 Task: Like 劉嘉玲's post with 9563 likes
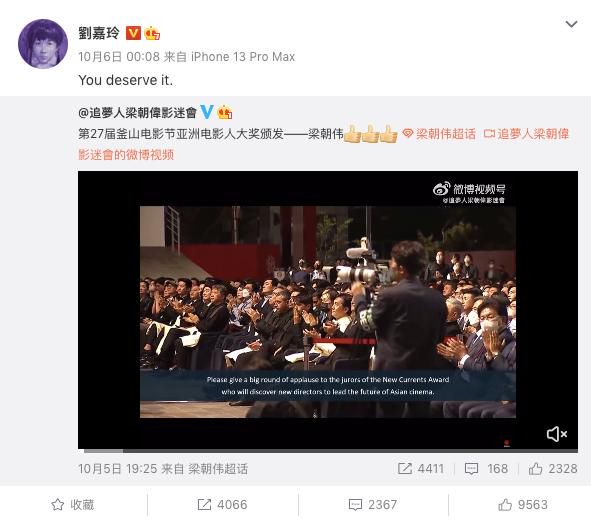click(523, 504)
